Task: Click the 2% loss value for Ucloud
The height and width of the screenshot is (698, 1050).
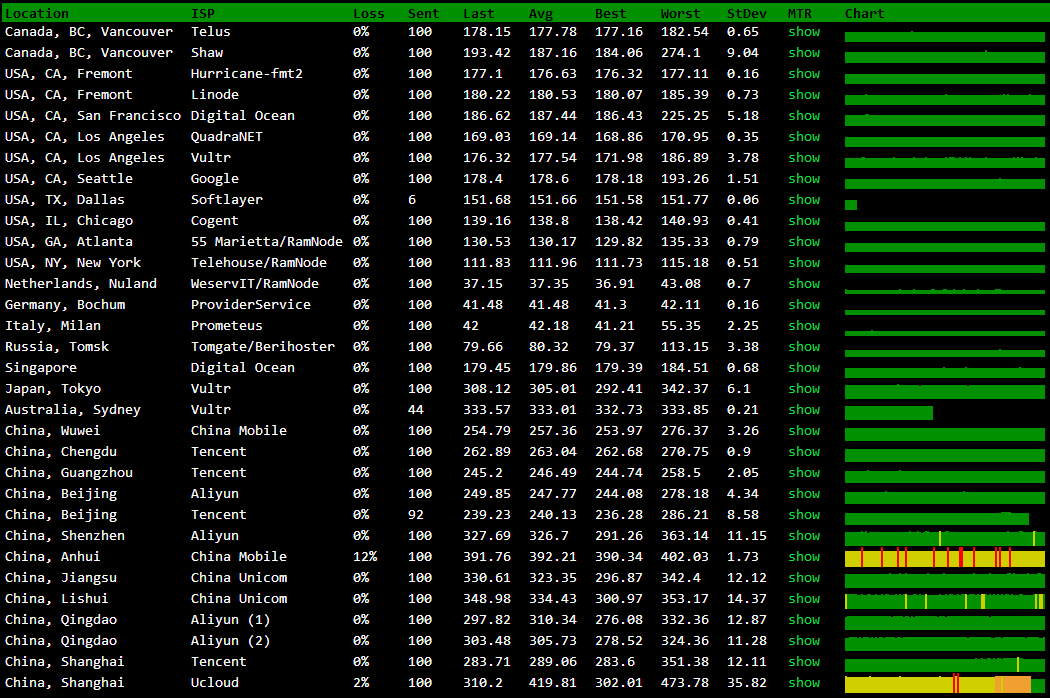Action: tap(361, 682)
